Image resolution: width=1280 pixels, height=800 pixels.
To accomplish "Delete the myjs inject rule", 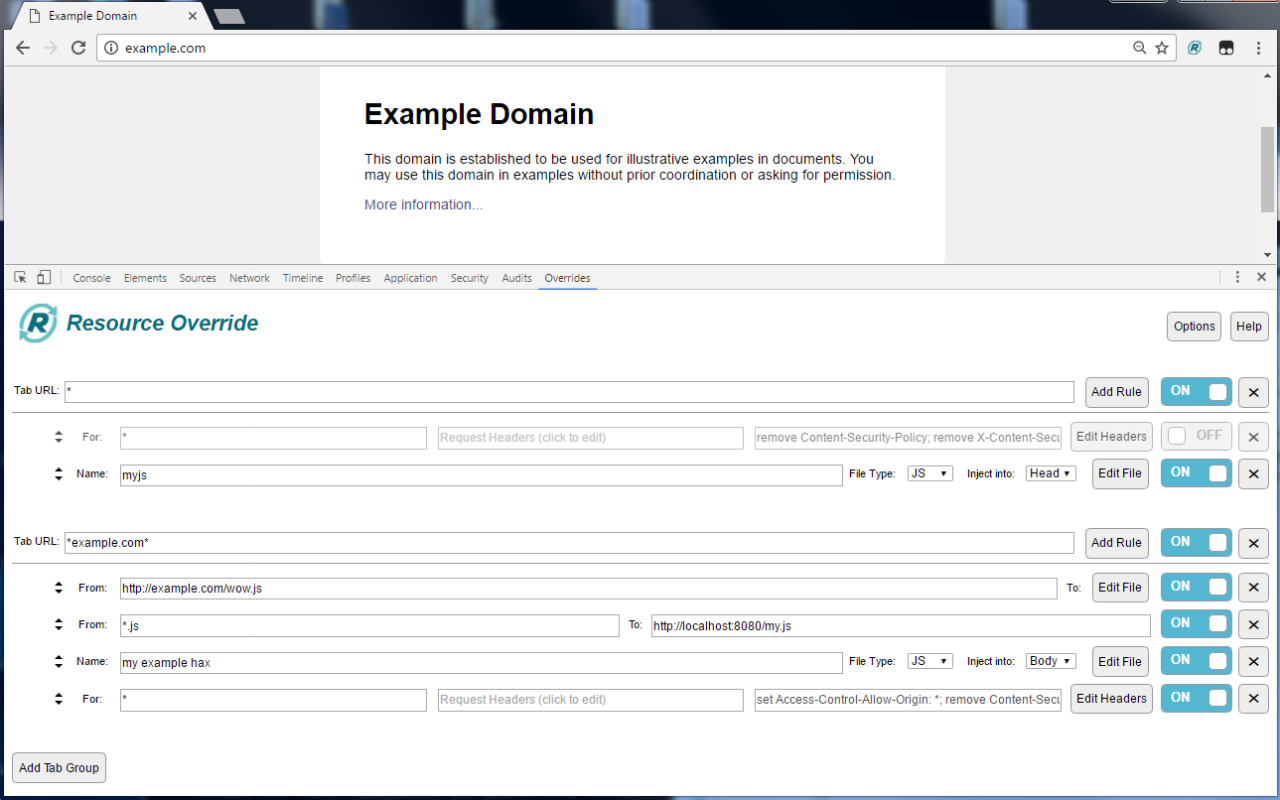I will (1253, 474).
